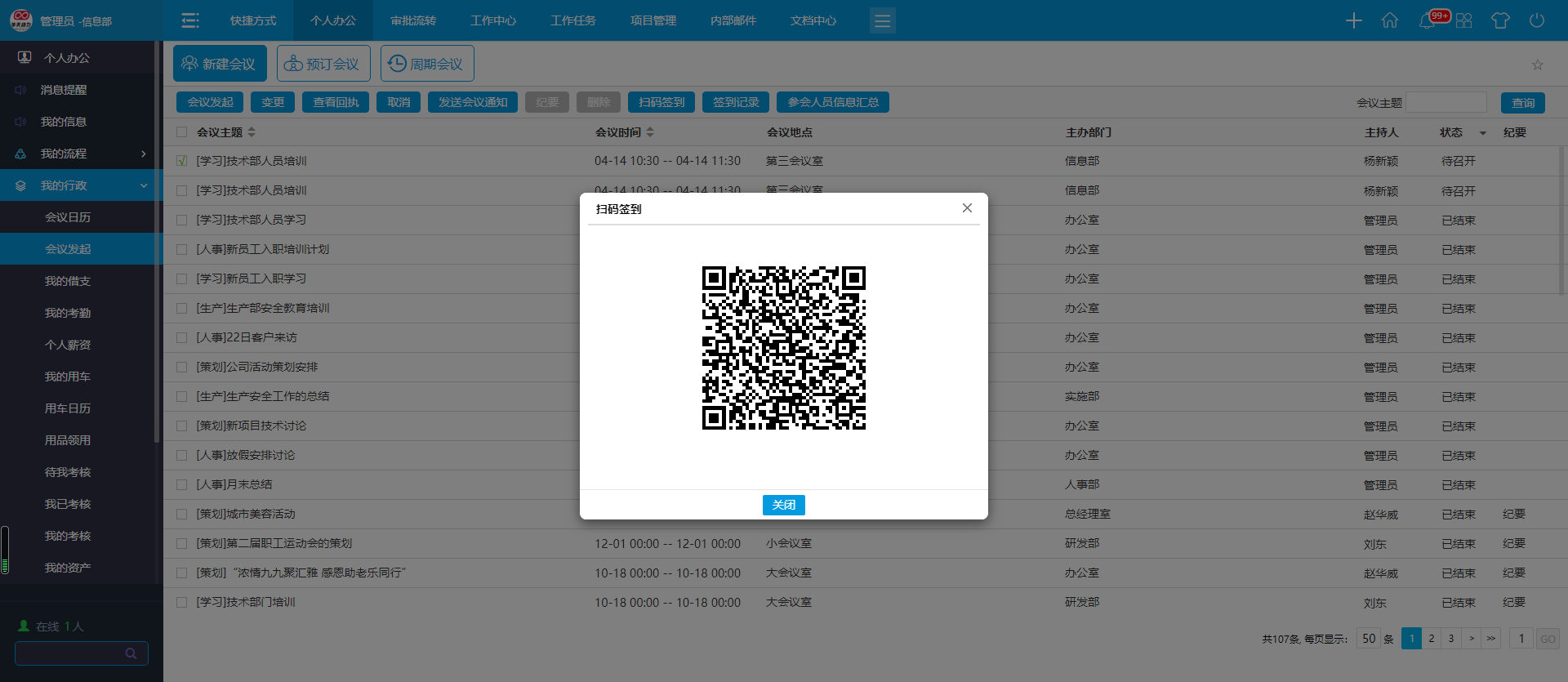The height and width of the screenshot is (682, 1568).
Task: Click the sidebar vertical scrollbar
Action: (x=158, y=243)
